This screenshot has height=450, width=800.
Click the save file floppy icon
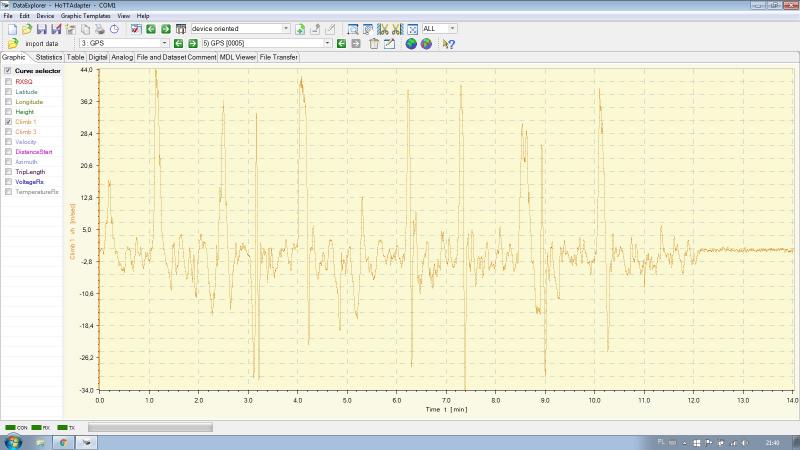[42, 29]
